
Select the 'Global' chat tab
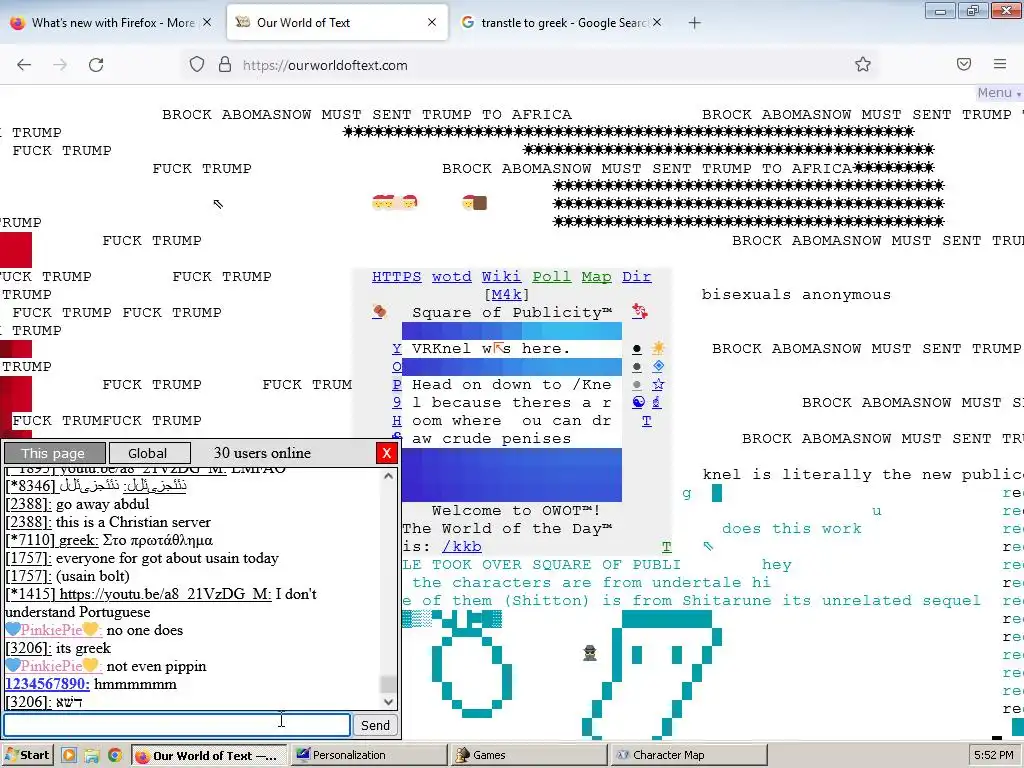tap(150, 453)
